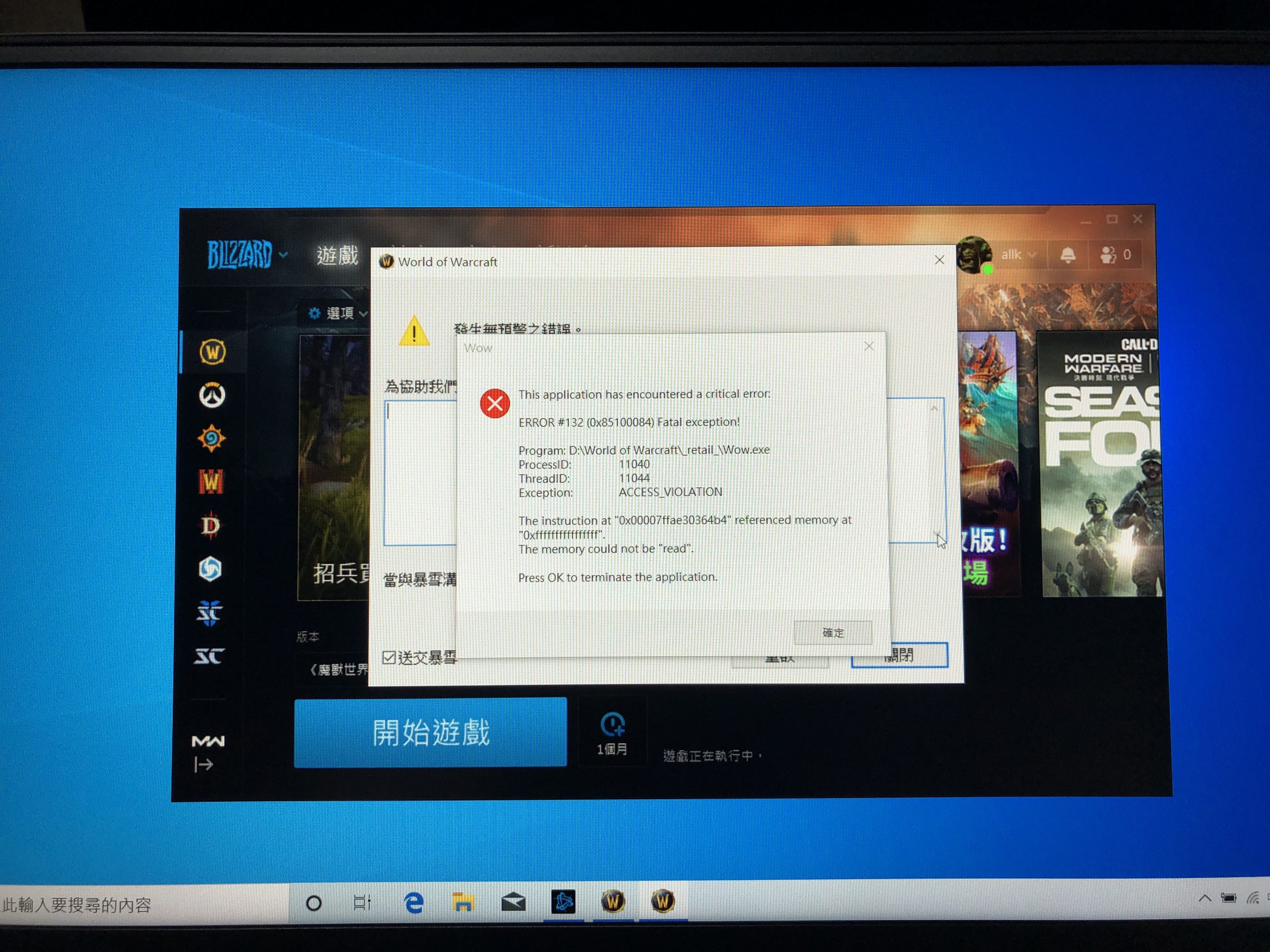1270x952 pixels.
Task: Expand the allk account dropdown
Action: pos(1018,254)
